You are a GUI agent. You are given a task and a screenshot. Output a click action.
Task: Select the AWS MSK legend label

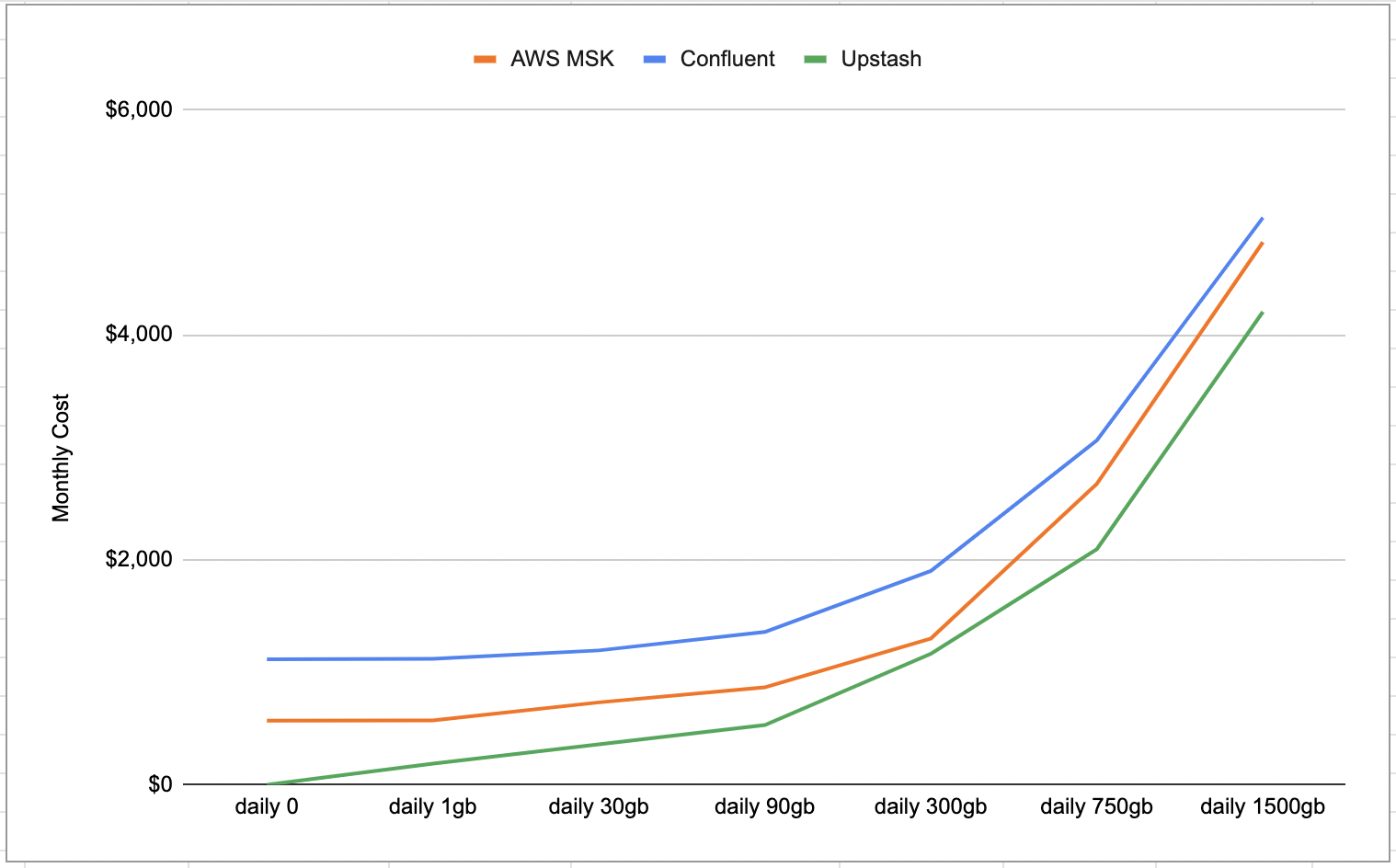tap(562, 59)
